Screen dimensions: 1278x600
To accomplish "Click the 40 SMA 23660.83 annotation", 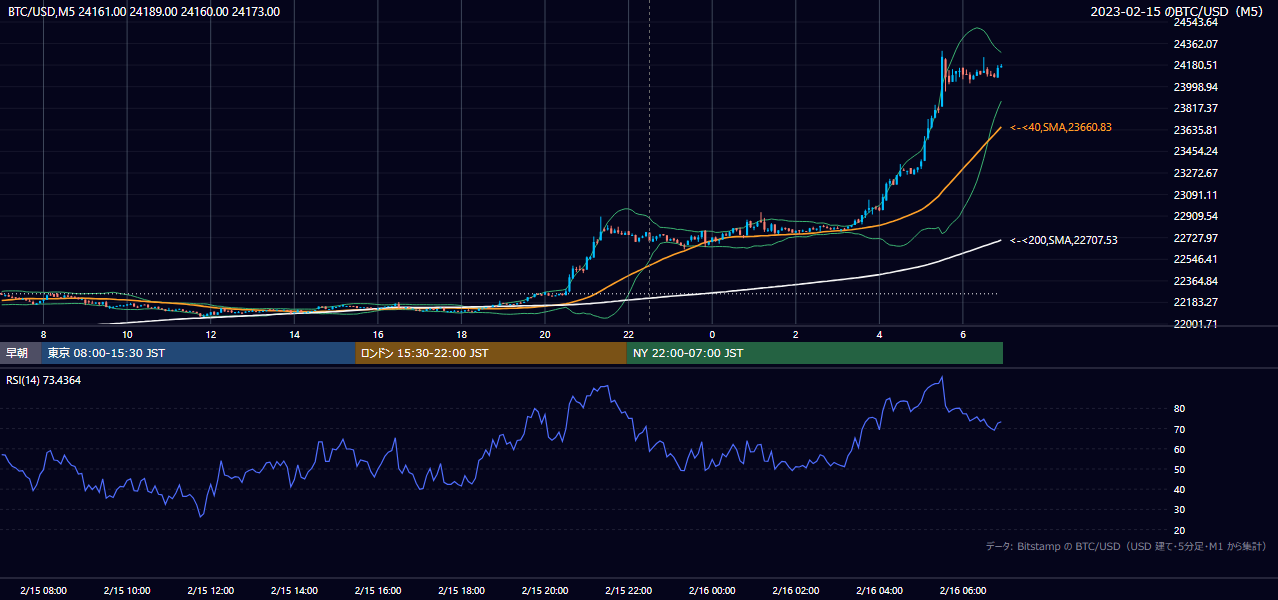I will [x=1061, y=127].
